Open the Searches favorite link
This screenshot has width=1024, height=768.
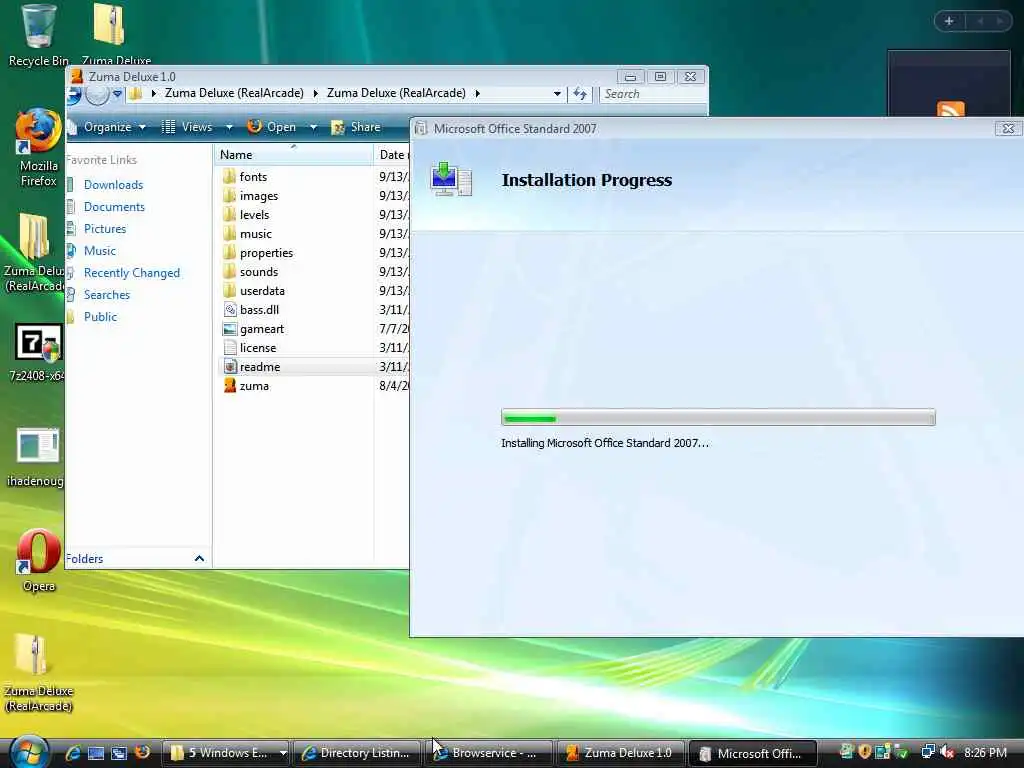tap(106, 295)
